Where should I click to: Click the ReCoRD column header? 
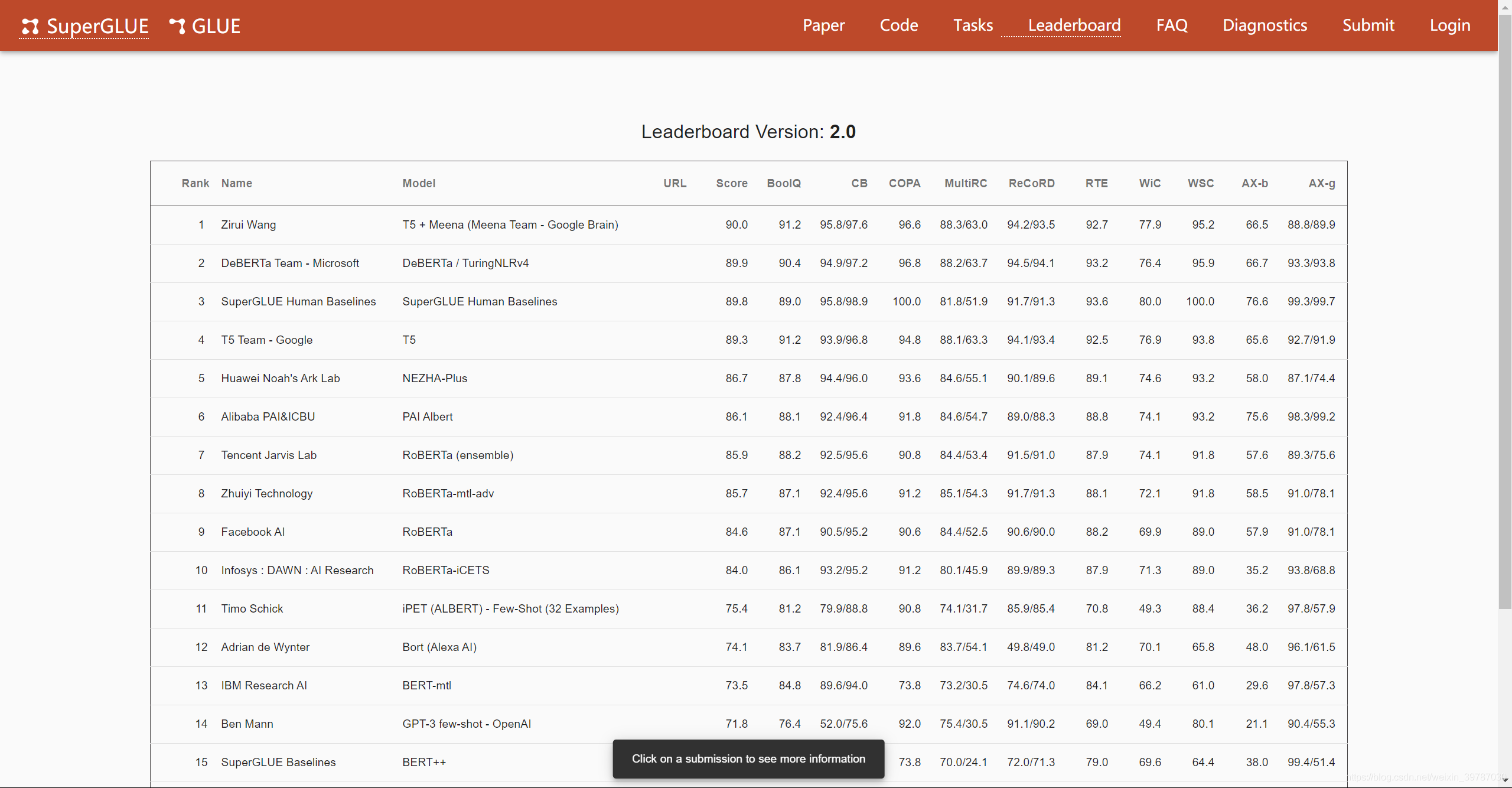click(1031, 183)
